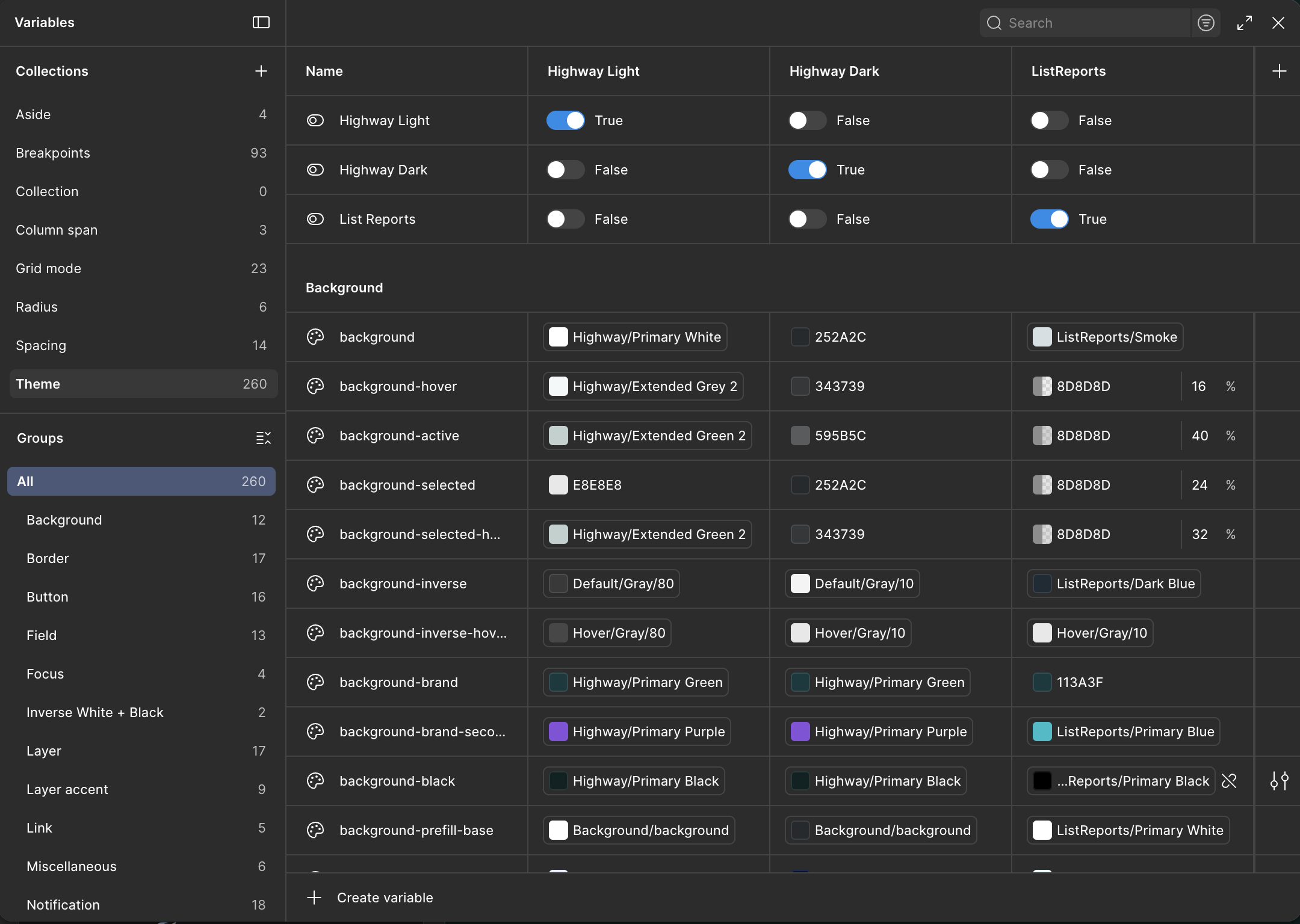Toggle visibility for List Reports row
The width and height of the screenshot is (1300, 924).
[316, 219]
